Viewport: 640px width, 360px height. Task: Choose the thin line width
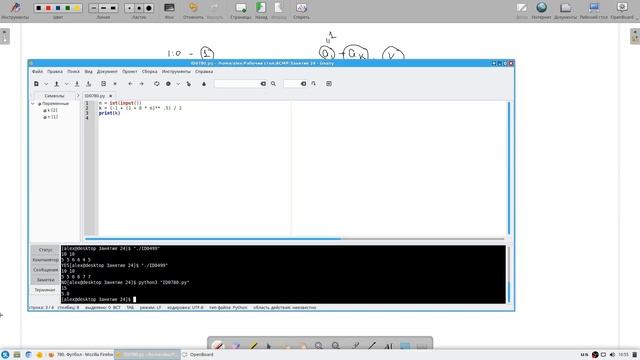tap(94, 8)
